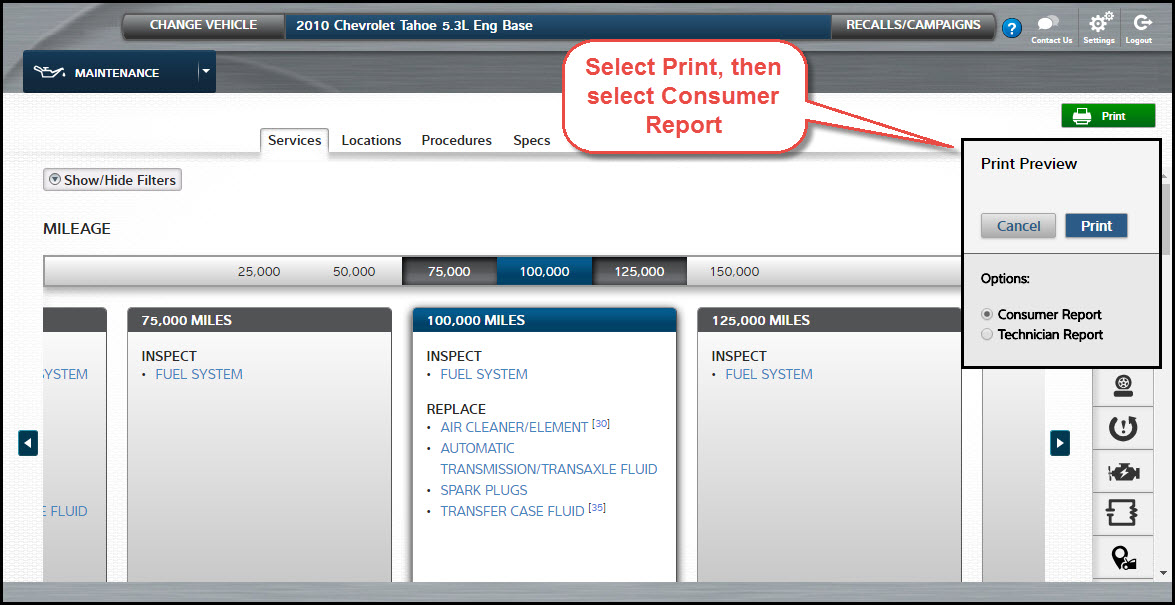The image size is (1175, 605).
Task: Open Automatic Transmission/Transaxle Fluid link
Action: pos(549,459)
